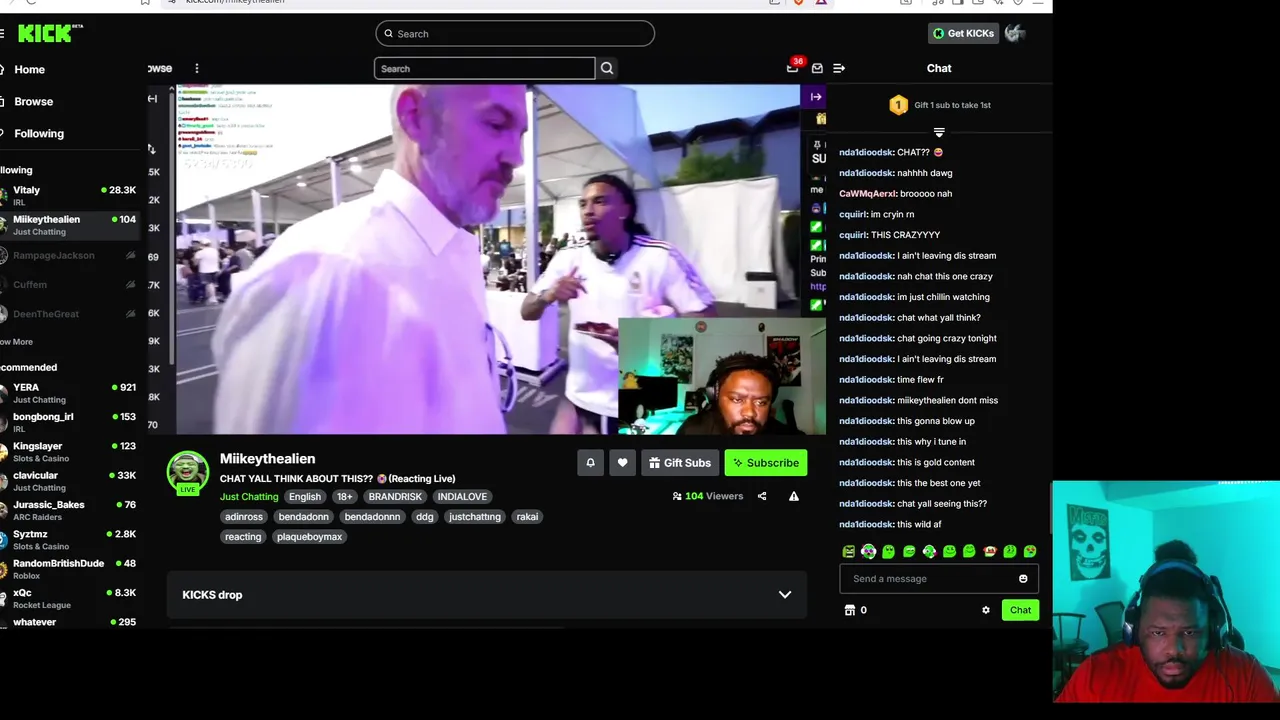Image resolution: width=1280 pixels, height=720 pixels.
Task: Click user avatar at top right
Action: (x=1015, y=33)
